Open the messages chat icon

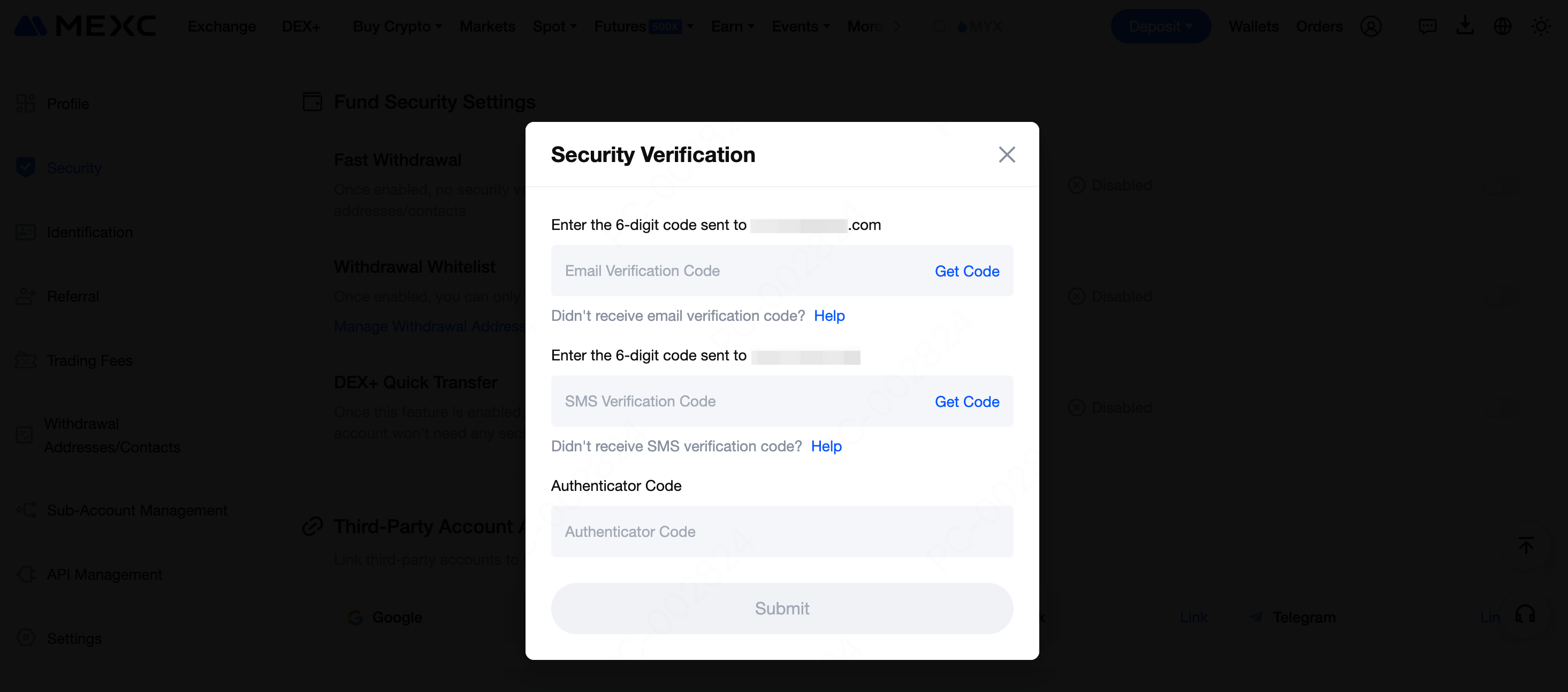(x=1427, y=27)
